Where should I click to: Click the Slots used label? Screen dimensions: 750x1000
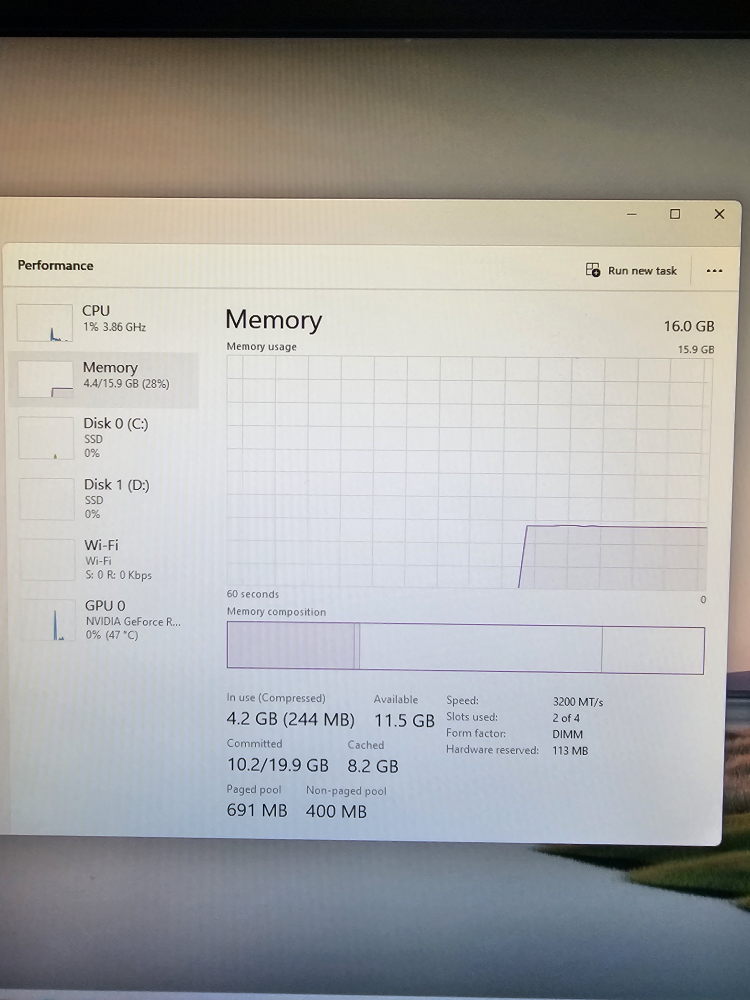coord(472,717)
